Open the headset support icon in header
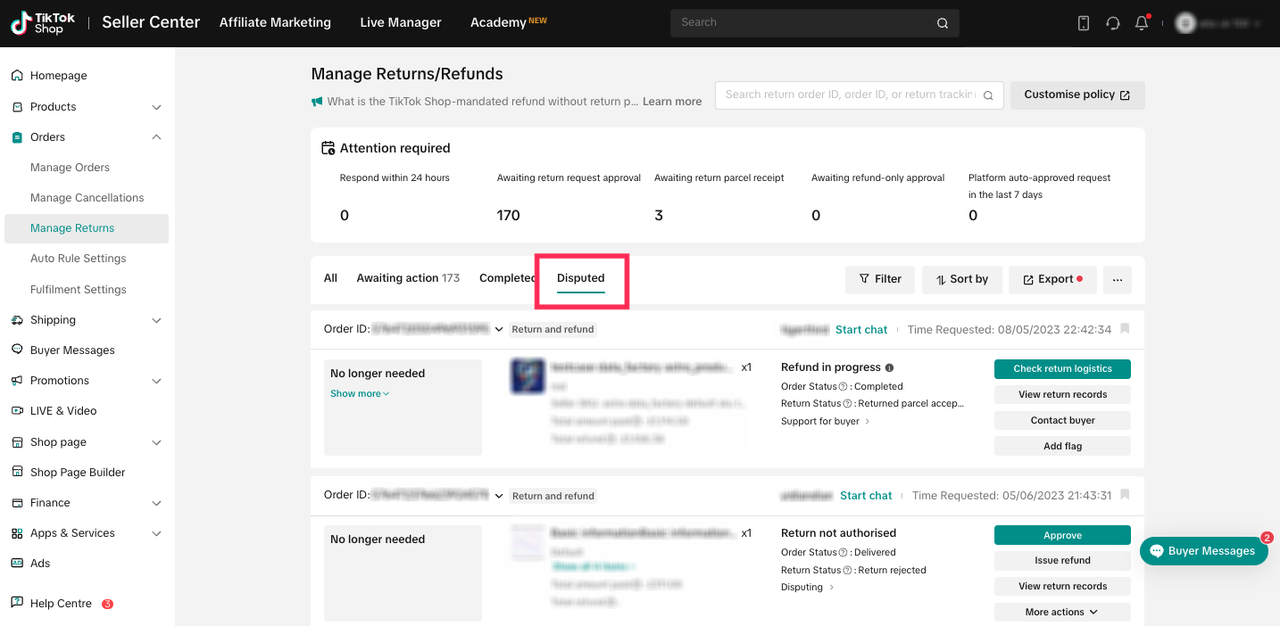 pos(1112,23)
